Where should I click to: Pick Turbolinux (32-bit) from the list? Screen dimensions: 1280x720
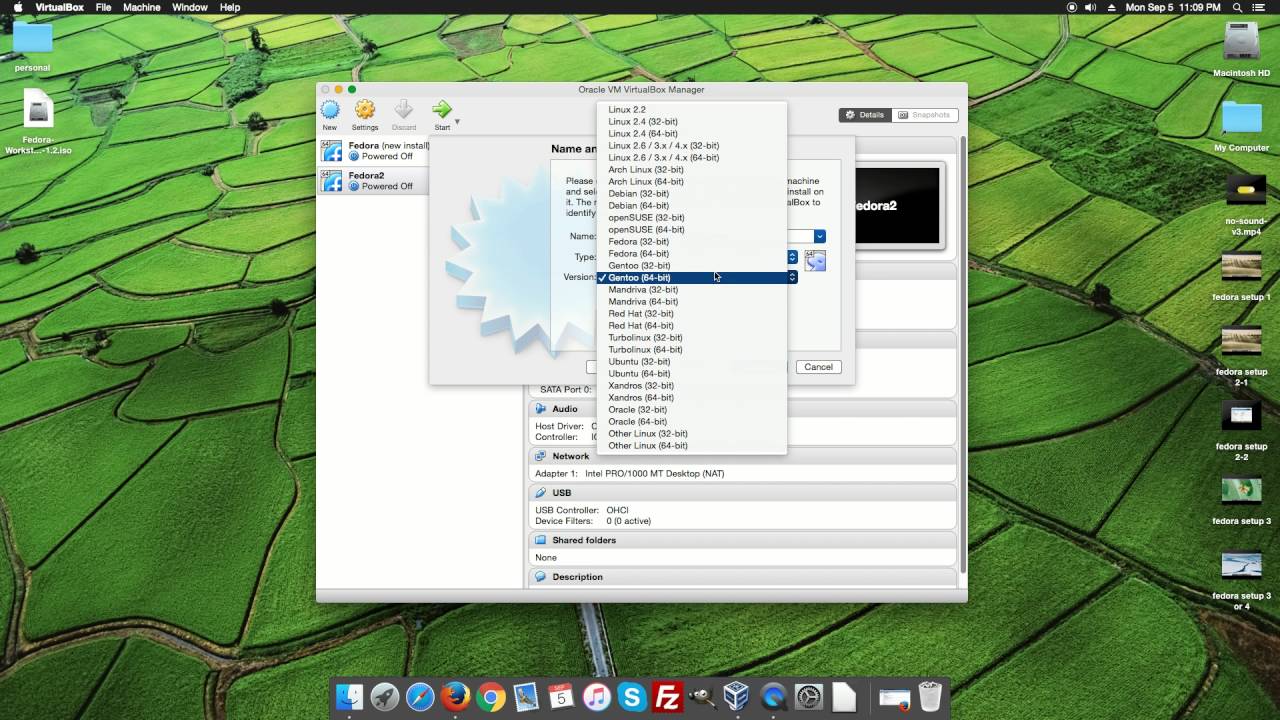(x=691, y=337)
